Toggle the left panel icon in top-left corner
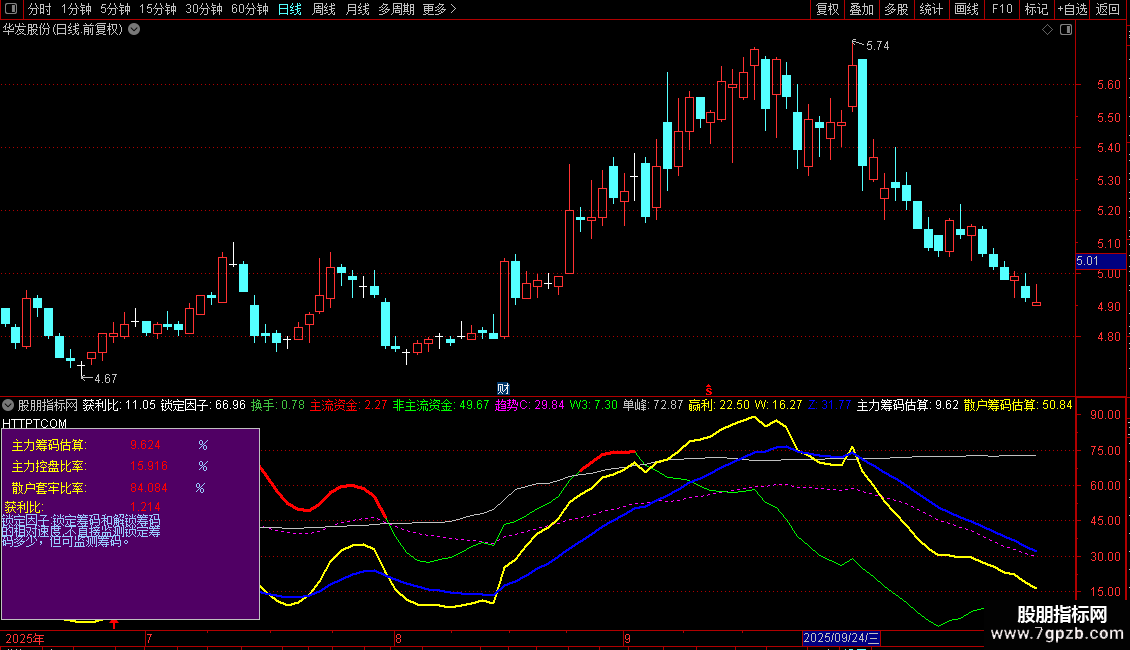Viewport: 1130px width, 650px height. [10, 9]
